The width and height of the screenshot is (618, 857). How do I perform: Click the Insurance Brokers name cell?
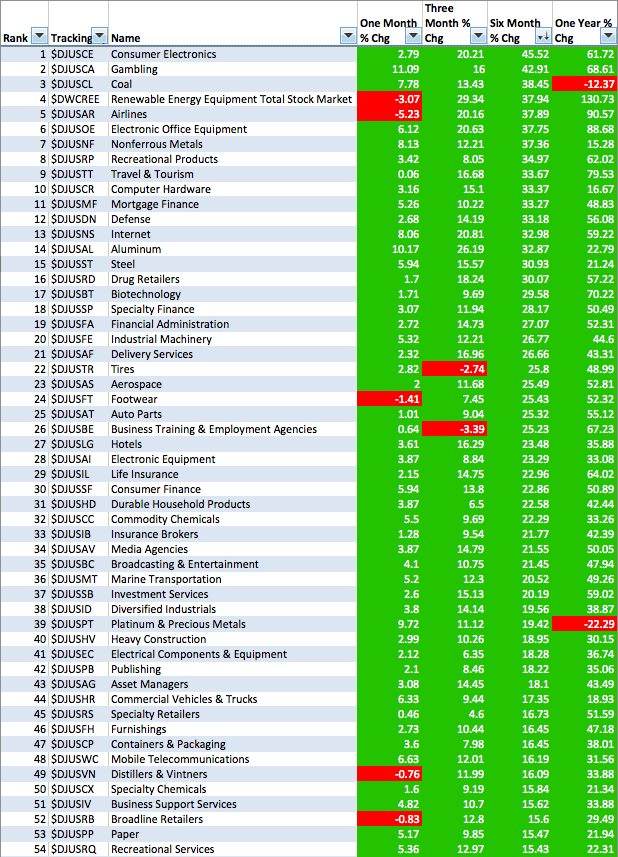[233, 534]
